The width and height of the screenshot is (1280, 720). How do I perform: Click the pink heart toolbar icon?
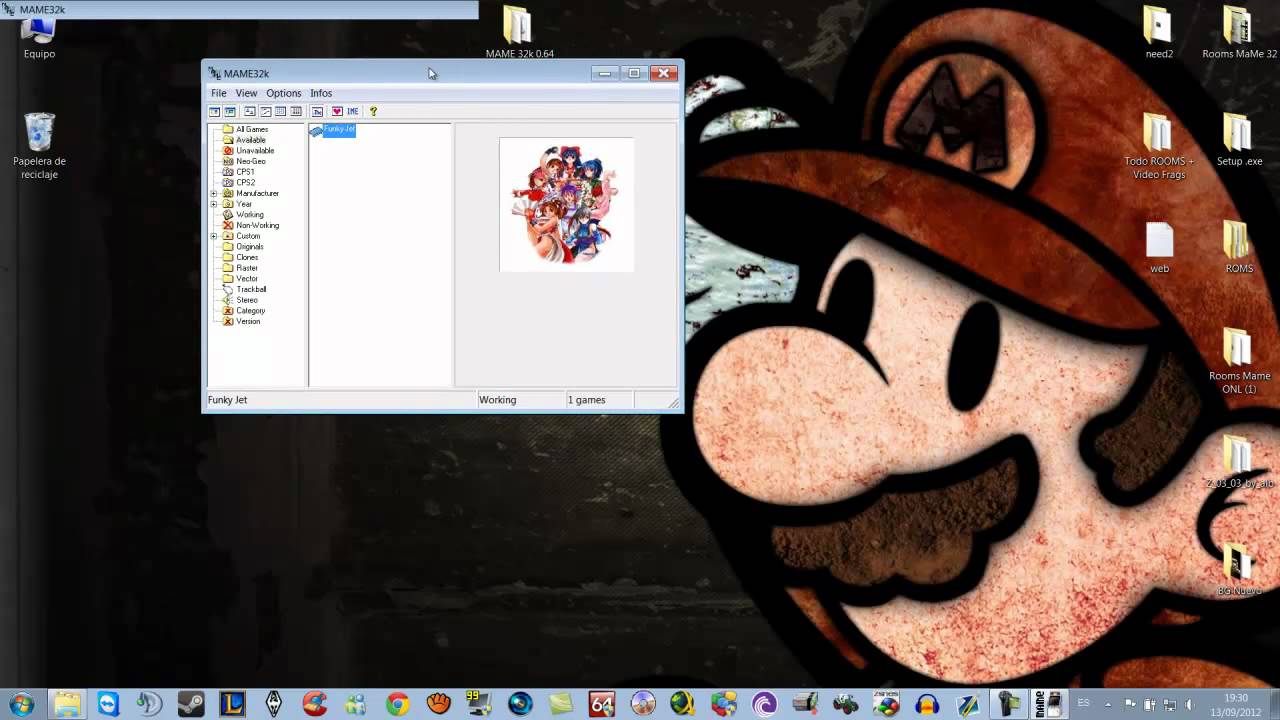pos(337,111)
